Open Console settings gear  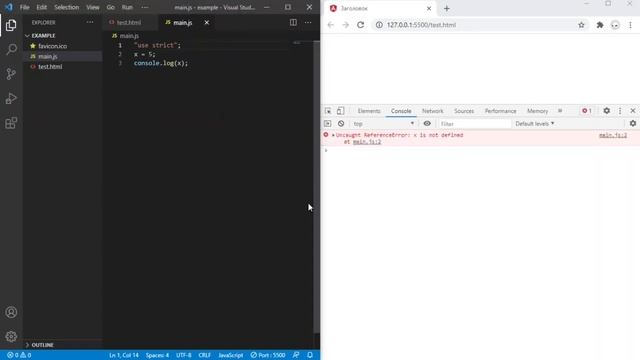tap(633, 123)
